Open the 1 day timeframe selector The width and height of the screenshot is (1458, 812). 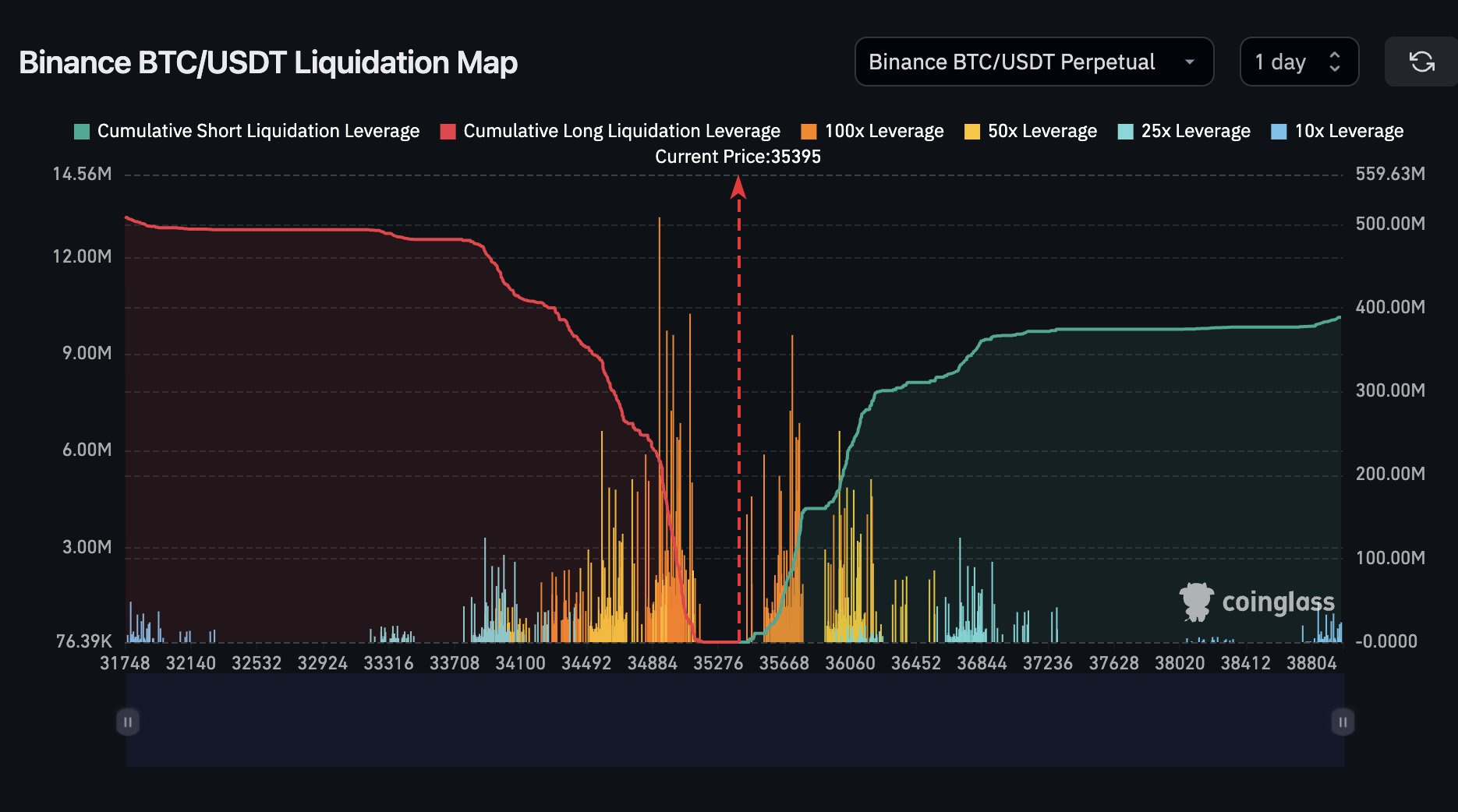(1299, 62)
